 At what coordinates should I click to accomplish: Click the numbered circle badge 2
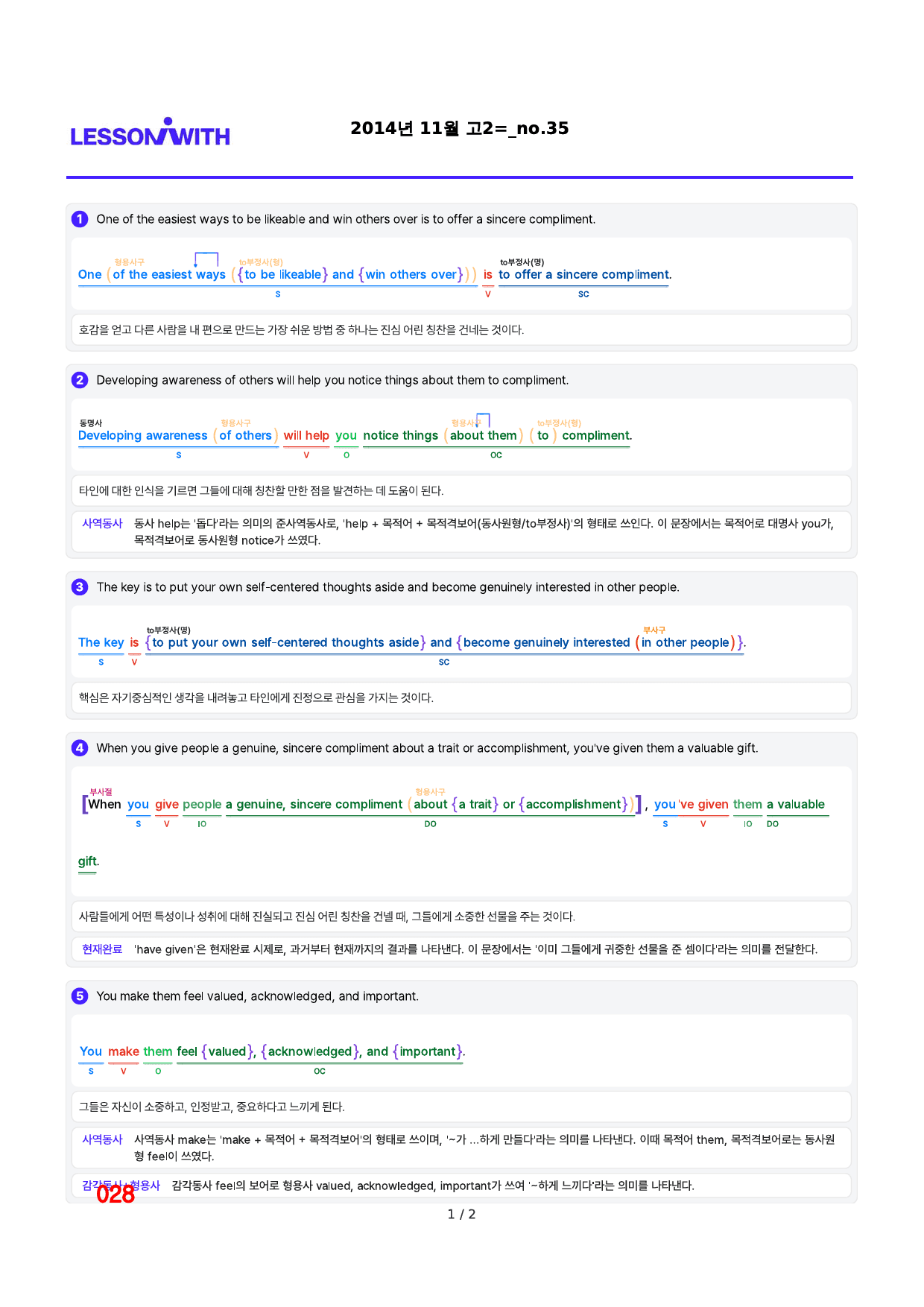tap(80, 380)
